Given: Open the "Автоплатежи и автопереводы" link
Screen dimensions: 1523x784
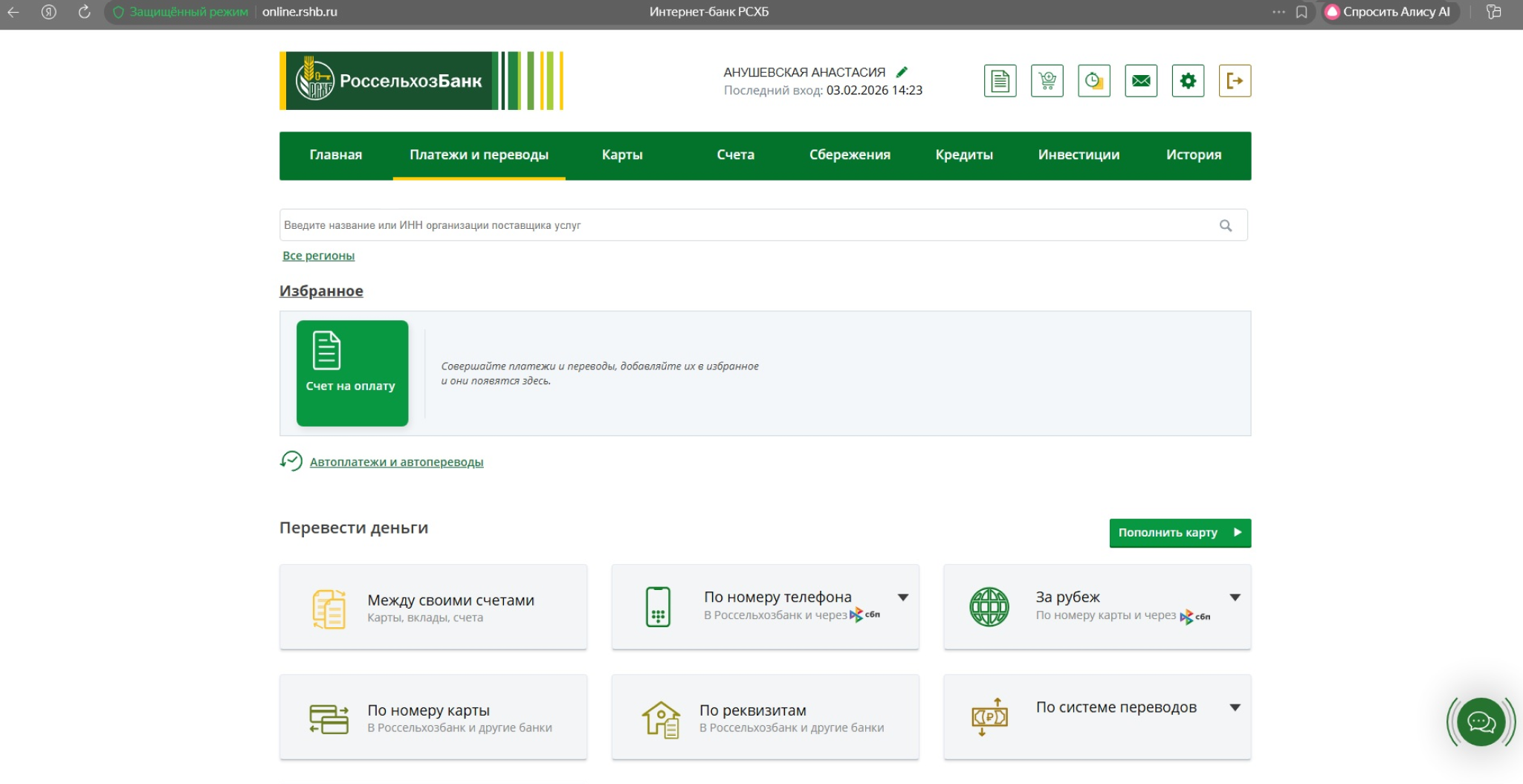Looking at the screenshot, I should (396, 462).
